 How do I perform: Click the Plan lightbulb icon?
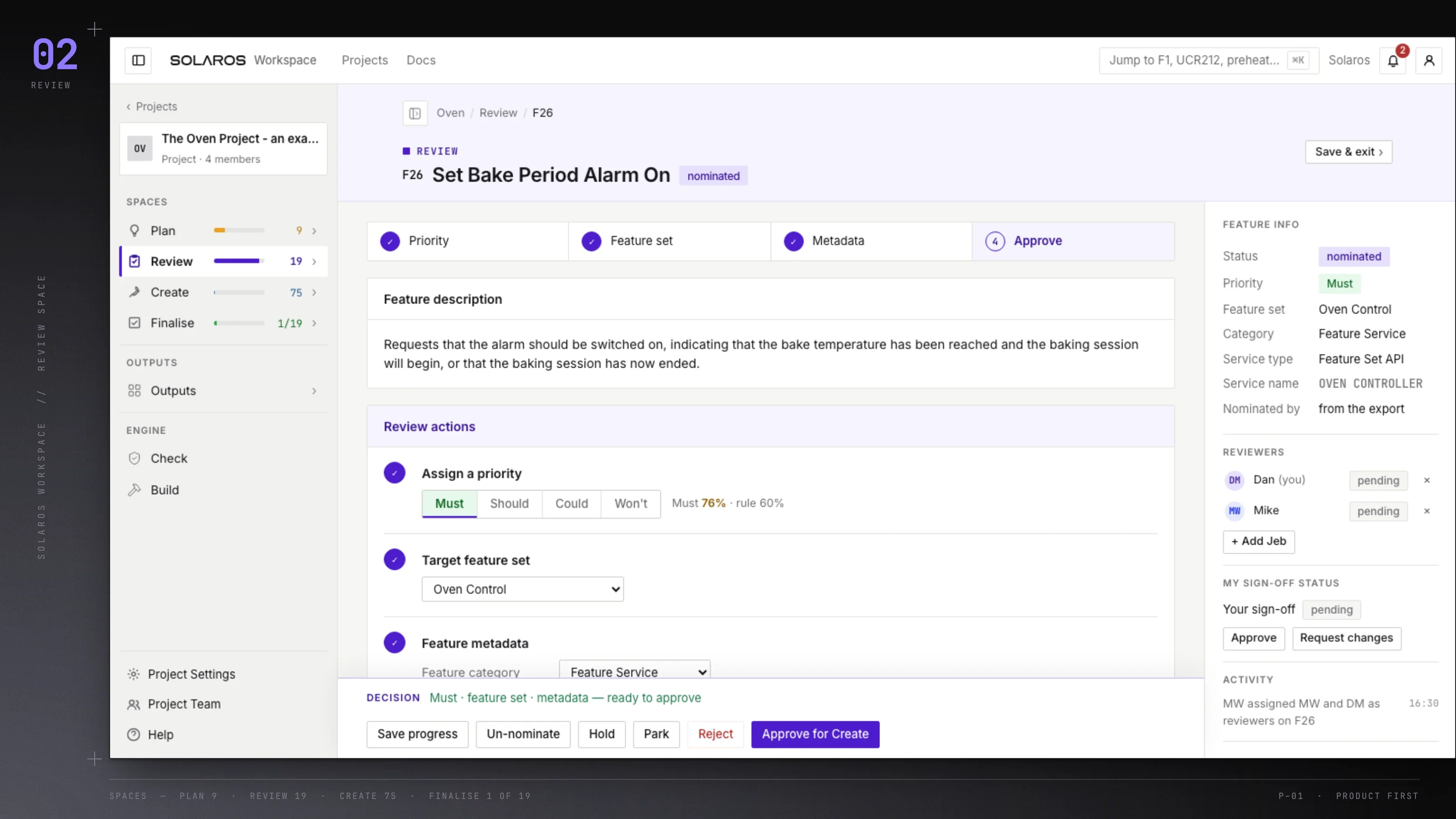[135, 231]
